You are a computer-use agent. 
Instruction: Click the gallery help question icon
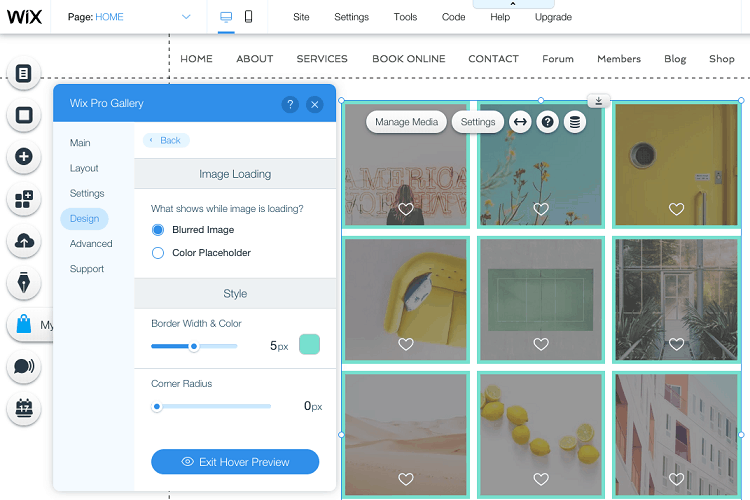547,122
